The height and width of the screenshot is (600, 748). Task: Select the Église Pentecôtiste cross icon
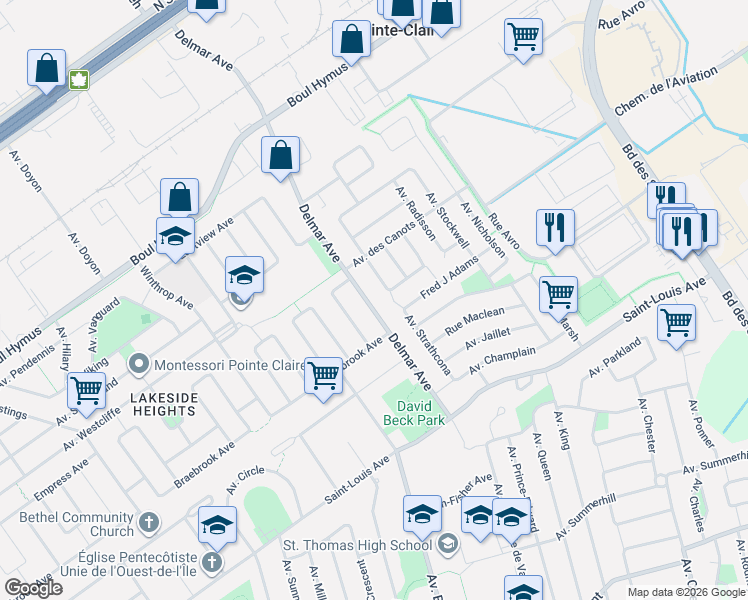[x=212, y=563]
